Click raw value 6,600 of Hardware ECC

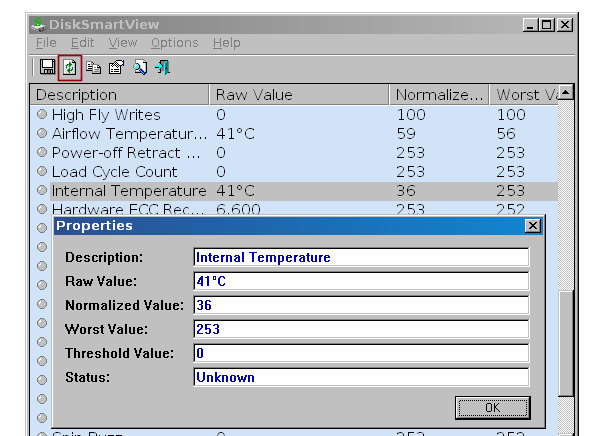pos(238,209)
